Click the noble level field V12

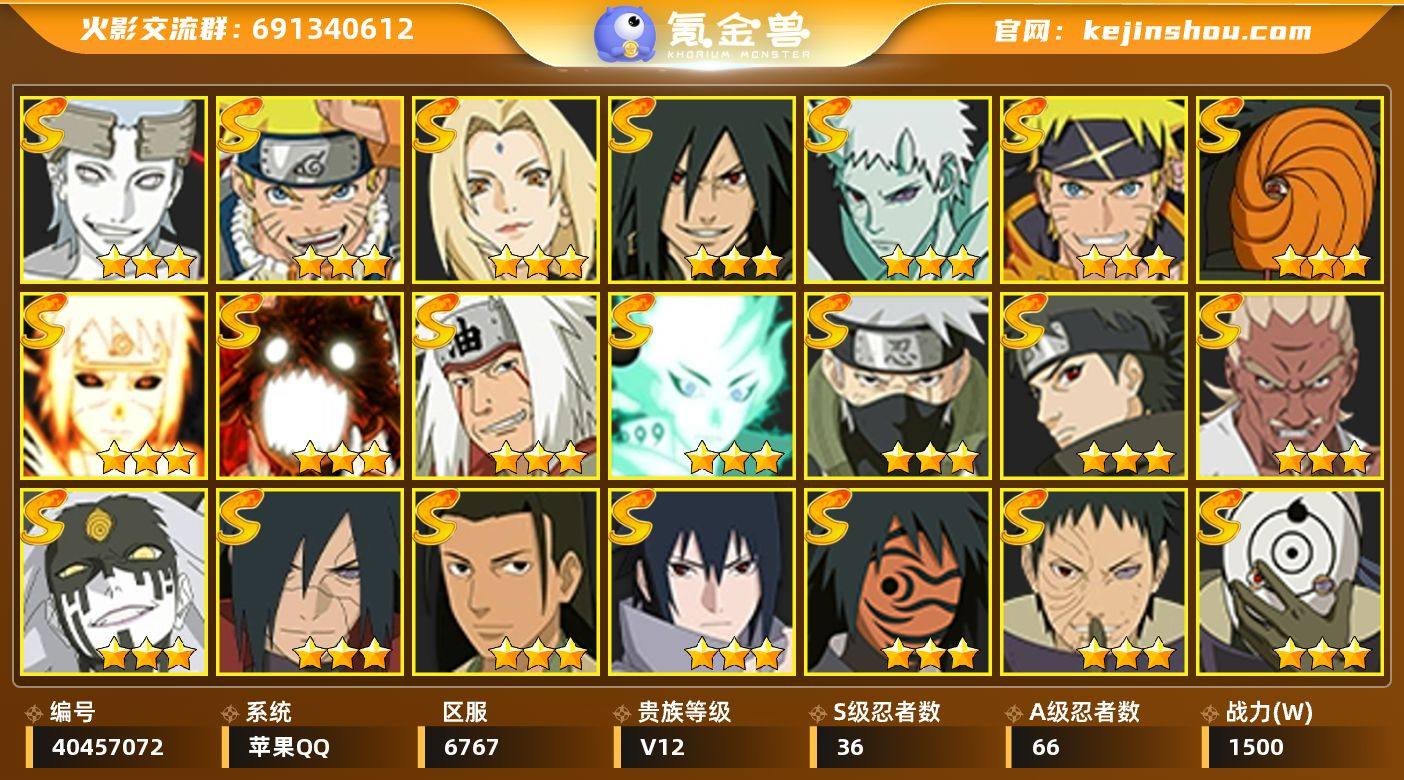tap(706, 747)
